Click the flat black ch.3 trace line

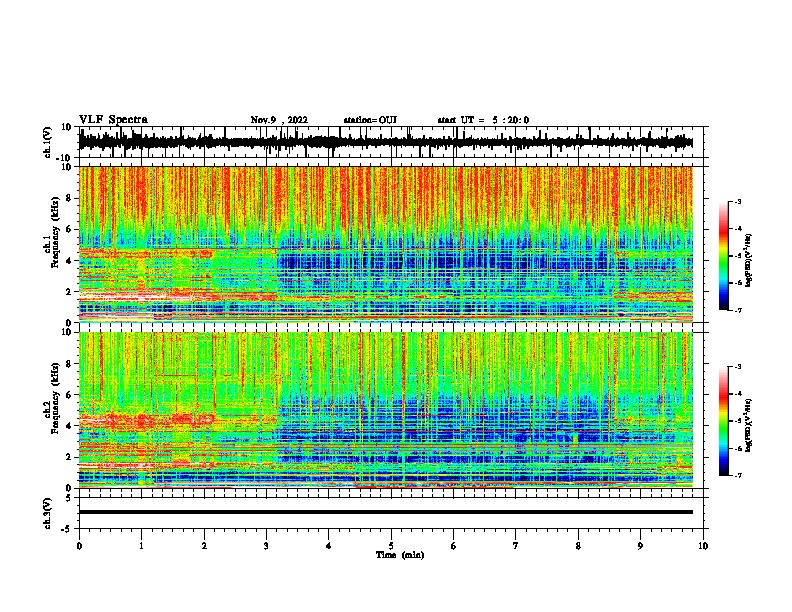tap(386, 512)
